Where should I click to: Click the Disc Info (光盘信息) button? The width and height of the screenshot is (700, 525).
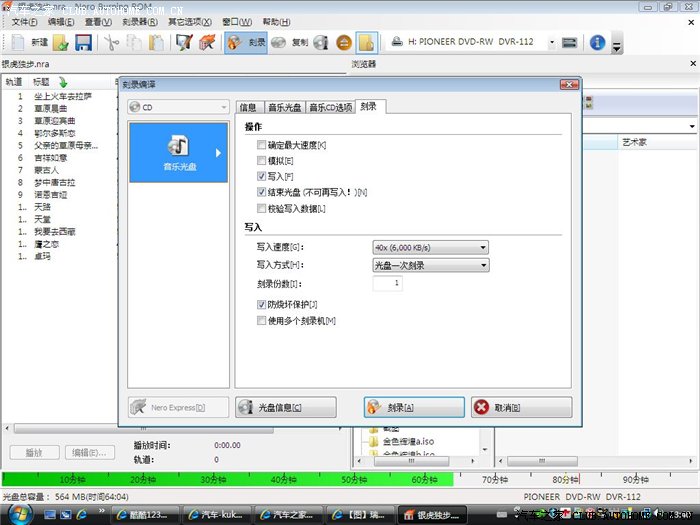(286, 408)
